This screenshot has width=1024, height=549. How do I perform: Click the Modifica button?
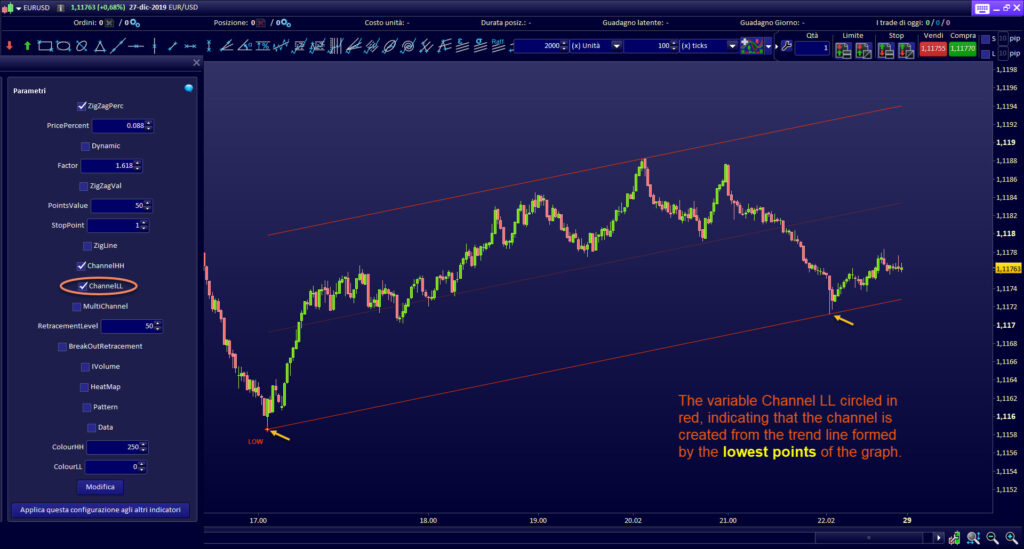99,487
